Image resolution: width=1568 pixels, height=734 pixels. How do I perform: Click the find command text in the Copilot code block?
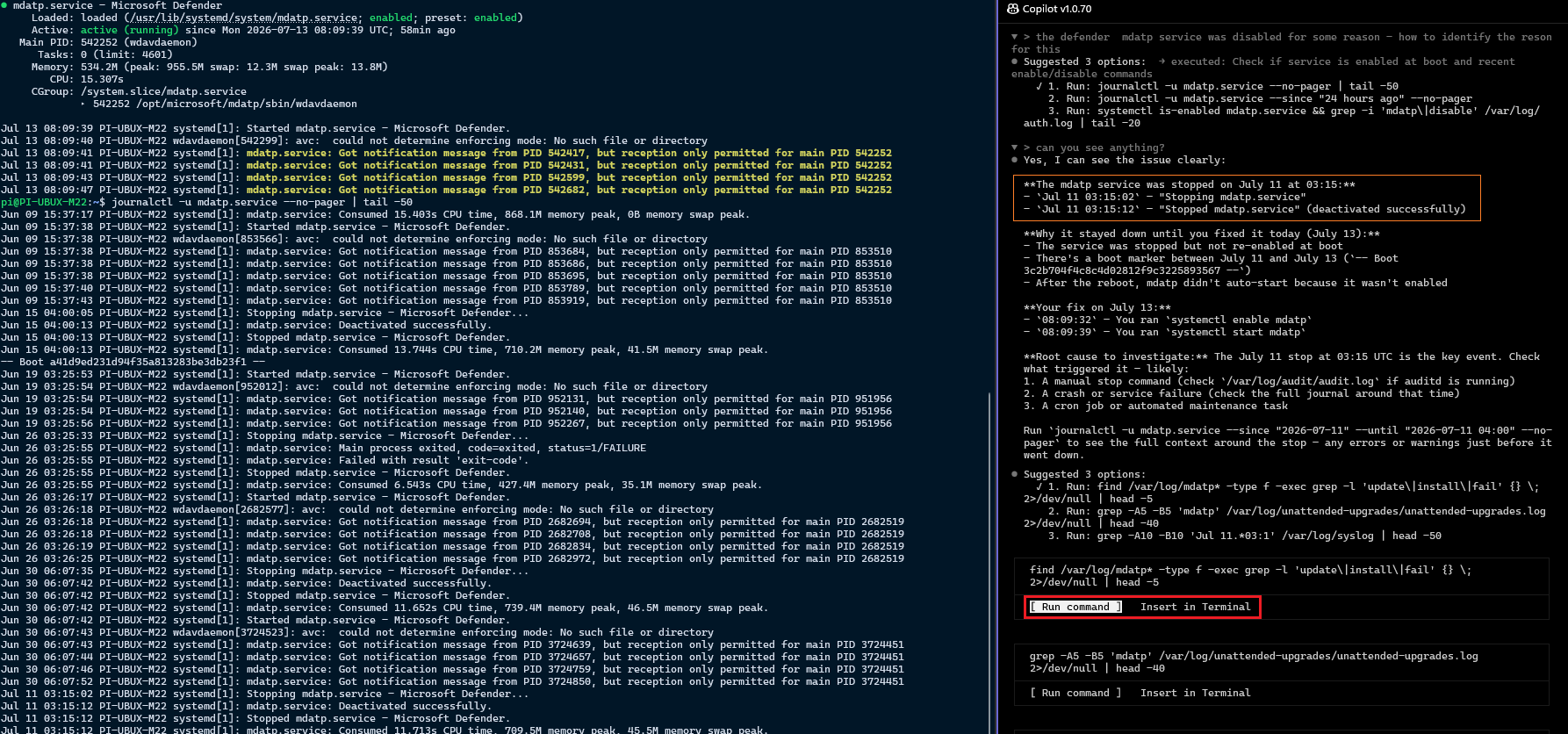tap(1250, 576)
